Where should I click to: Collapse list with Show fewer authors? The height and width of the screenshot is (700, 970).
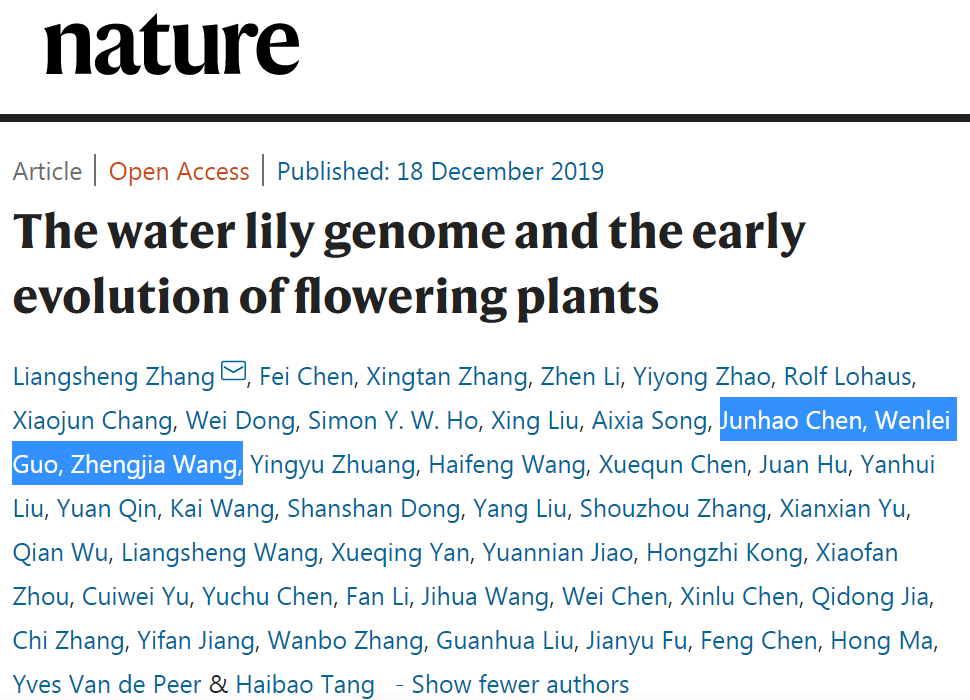pyautogui.click(x=520, y=685)
